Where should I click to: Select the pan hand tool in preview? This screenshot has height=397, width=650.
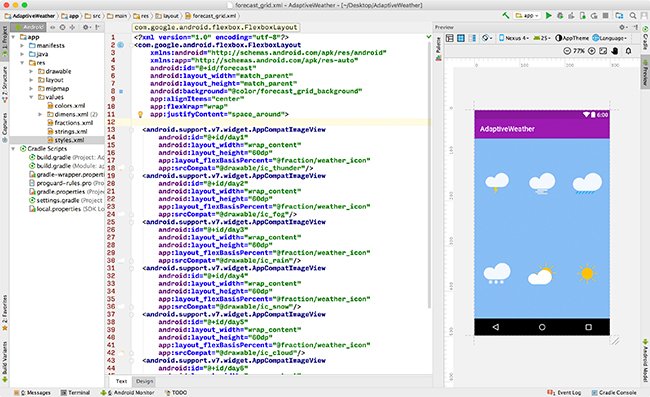tap(615, 51)
